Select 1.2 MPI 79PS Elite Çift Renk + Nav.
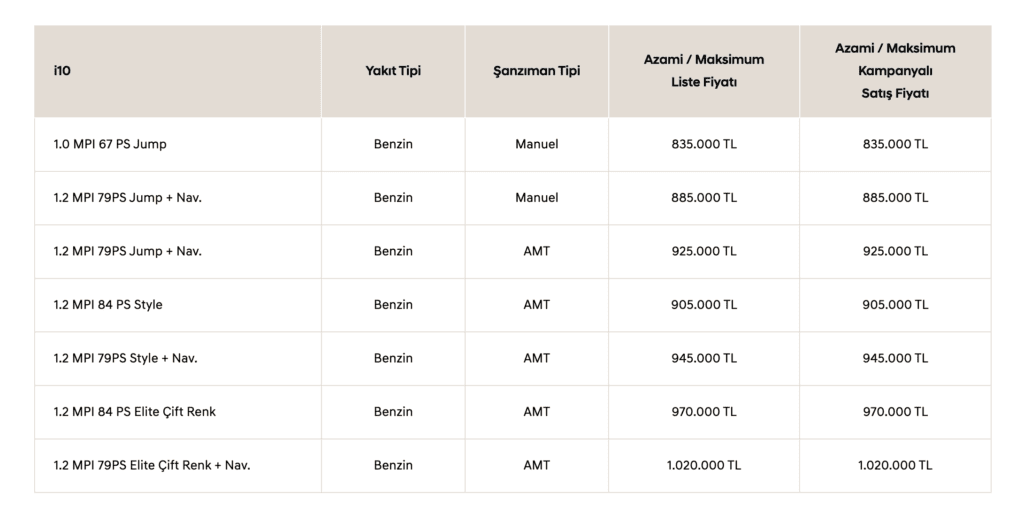This screenshot has height=508, width=1024. coord(152,466)
